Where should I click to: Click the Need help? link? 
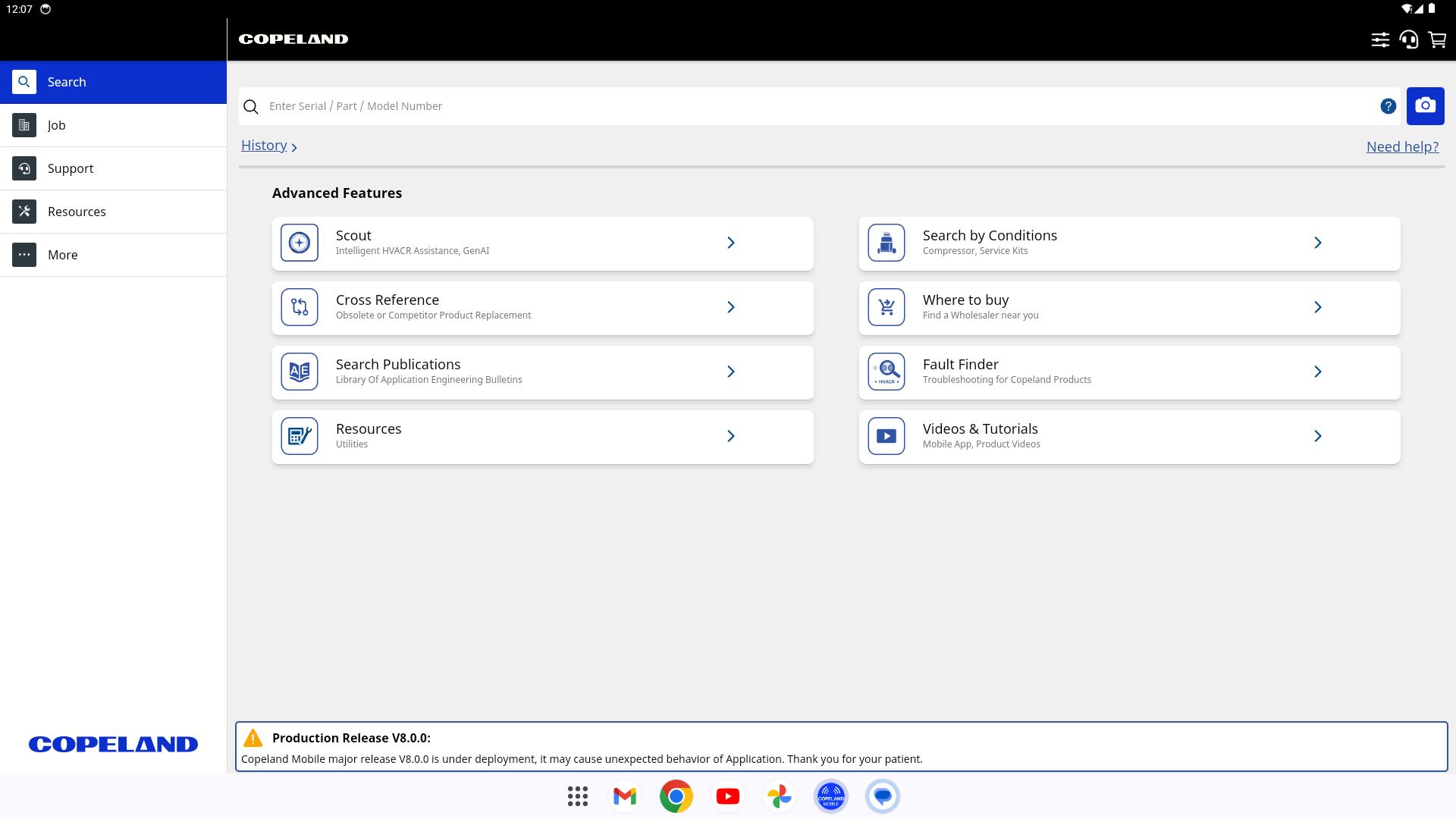(1402, 147)
